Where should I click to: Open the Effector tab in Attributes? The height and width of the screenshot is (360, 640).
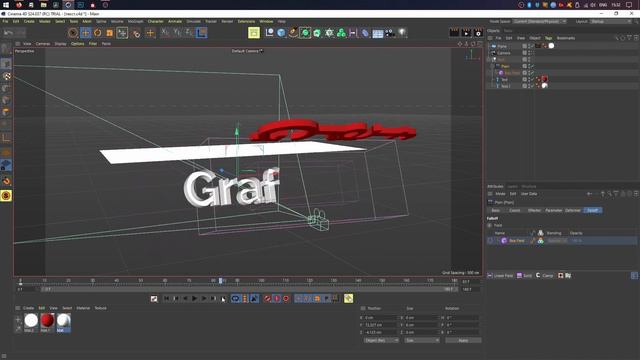tap(534, 210)
